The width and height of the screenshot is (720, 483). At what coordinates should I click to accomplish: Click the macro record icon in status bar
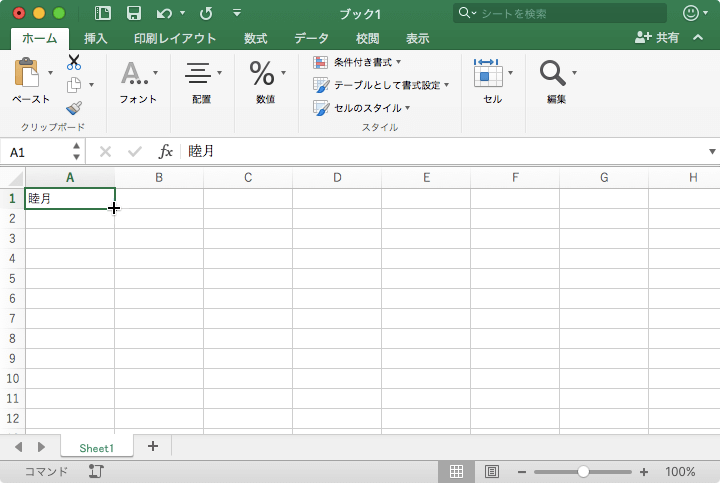click(96, 472)
